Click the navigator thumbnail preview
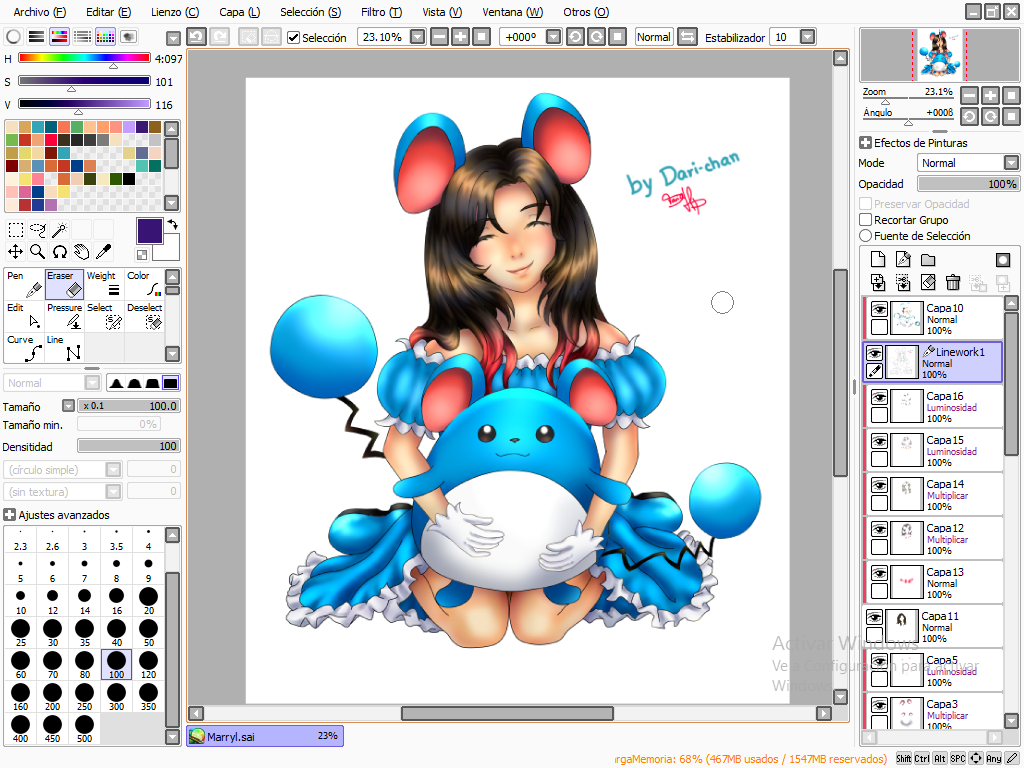Viewport: 1024px width, 768px height. [940, 55]
